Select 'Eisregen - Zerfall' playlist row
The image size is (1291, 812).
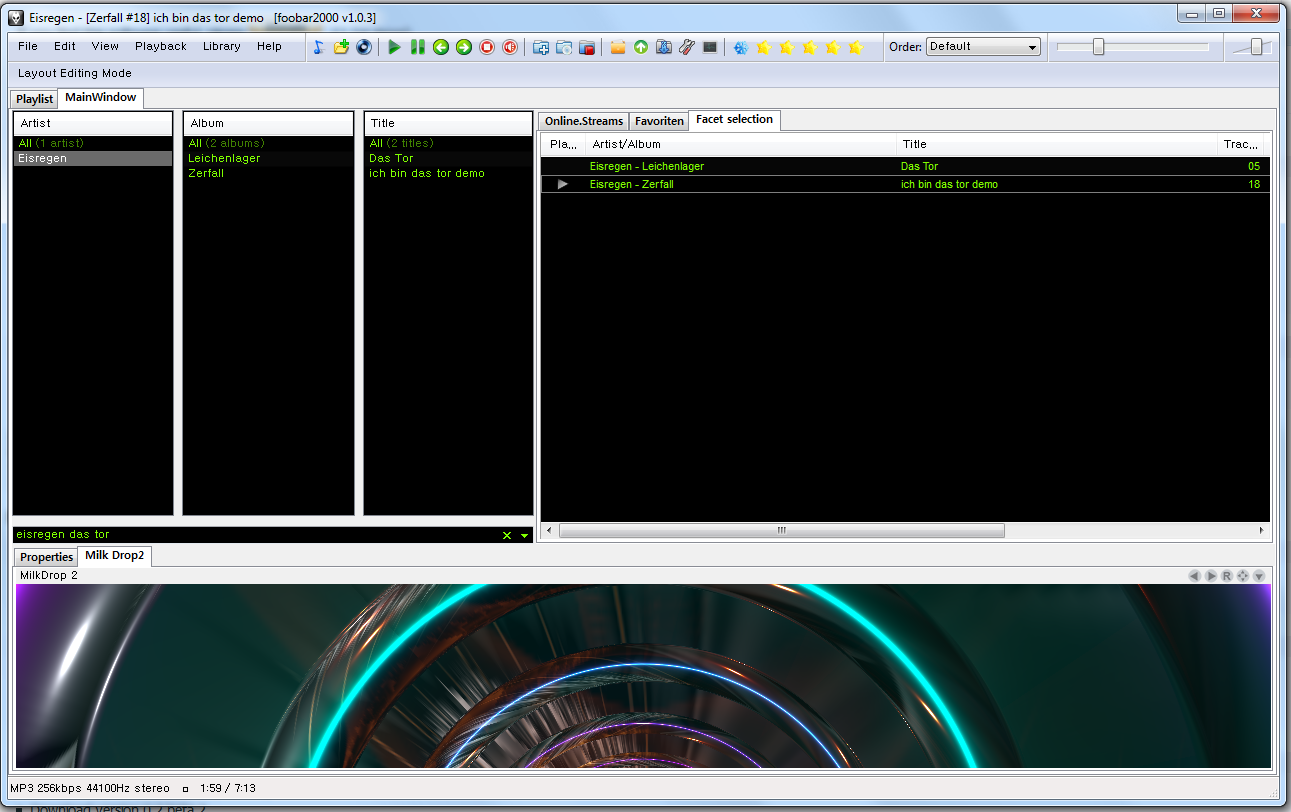[906, 184]
